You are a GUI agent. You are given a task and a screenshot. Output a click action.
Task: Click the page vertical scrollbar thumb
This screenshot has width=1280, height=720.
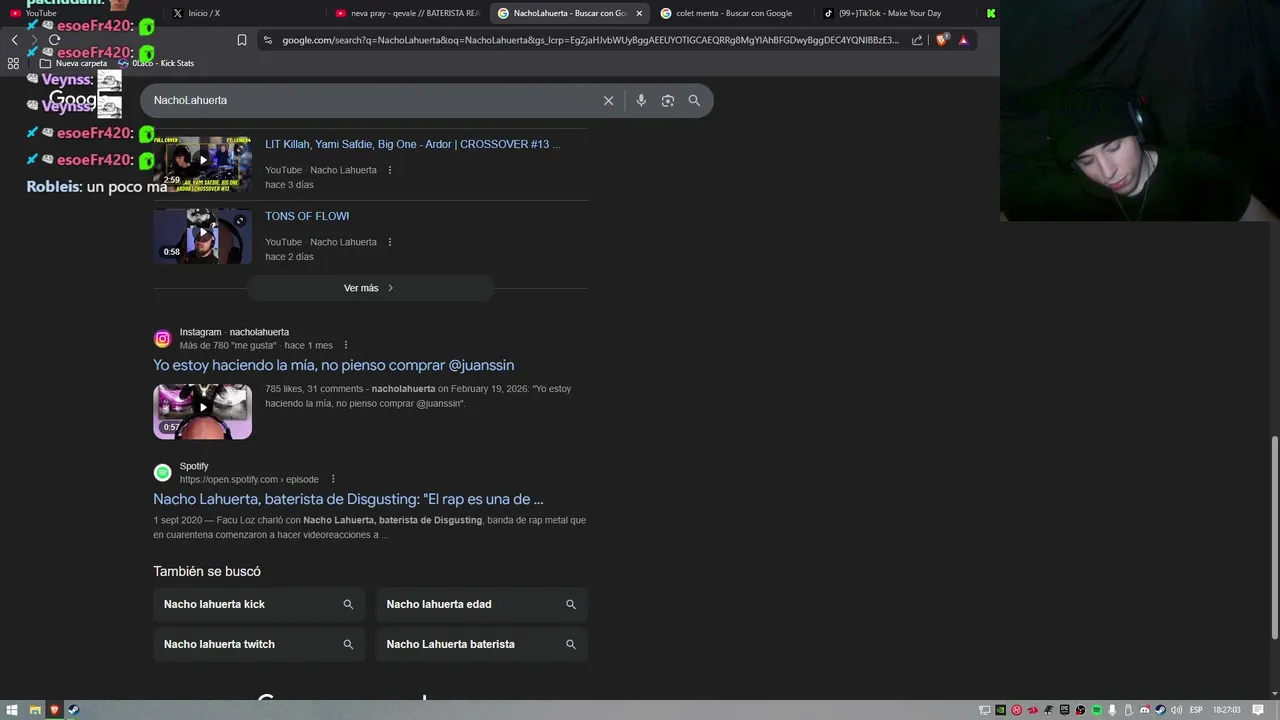click(x=1274, y=538)
